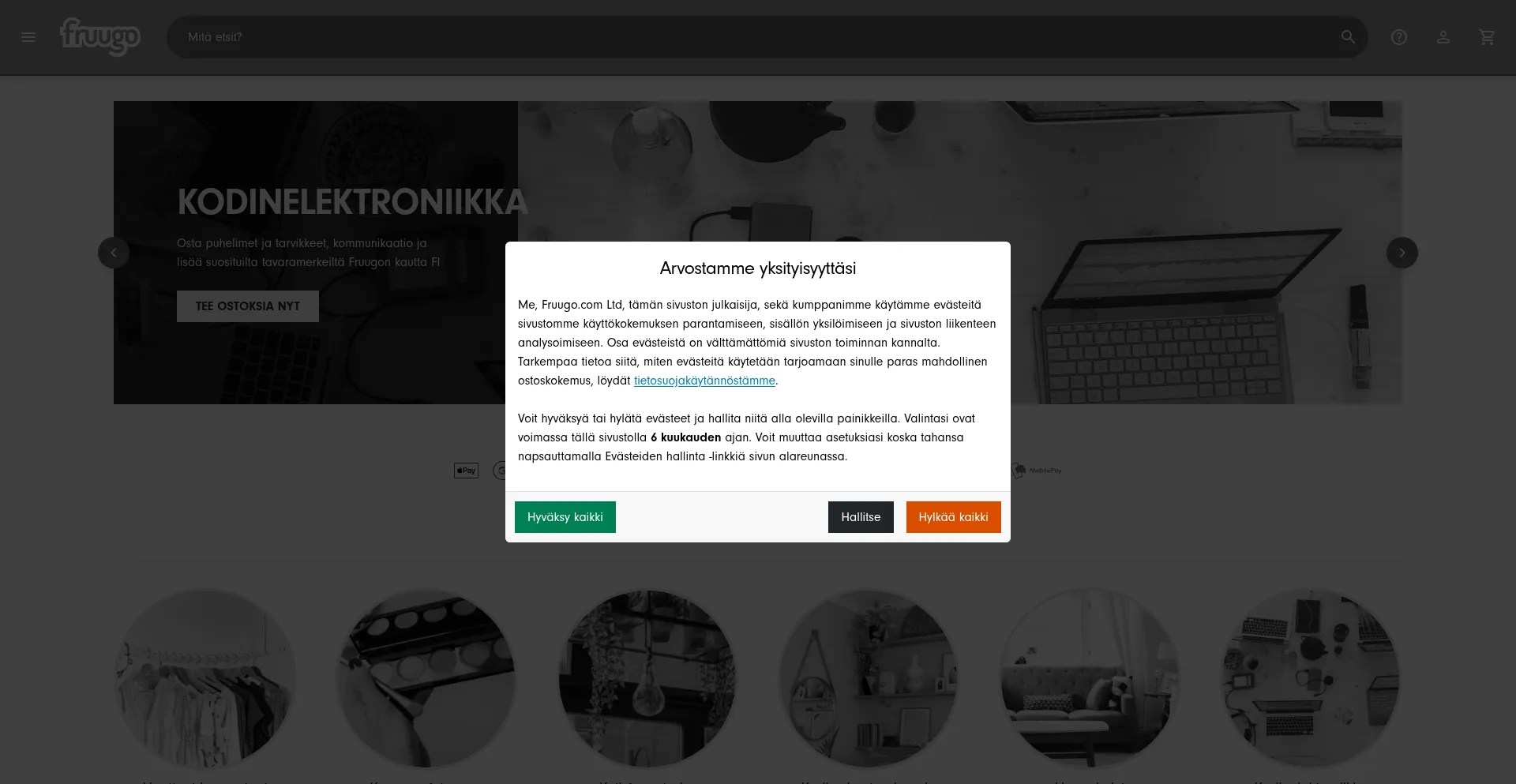Select the makeup palette category thumbnail
This screenshot has height=784, width=1516.
click(x=426, y=679)
